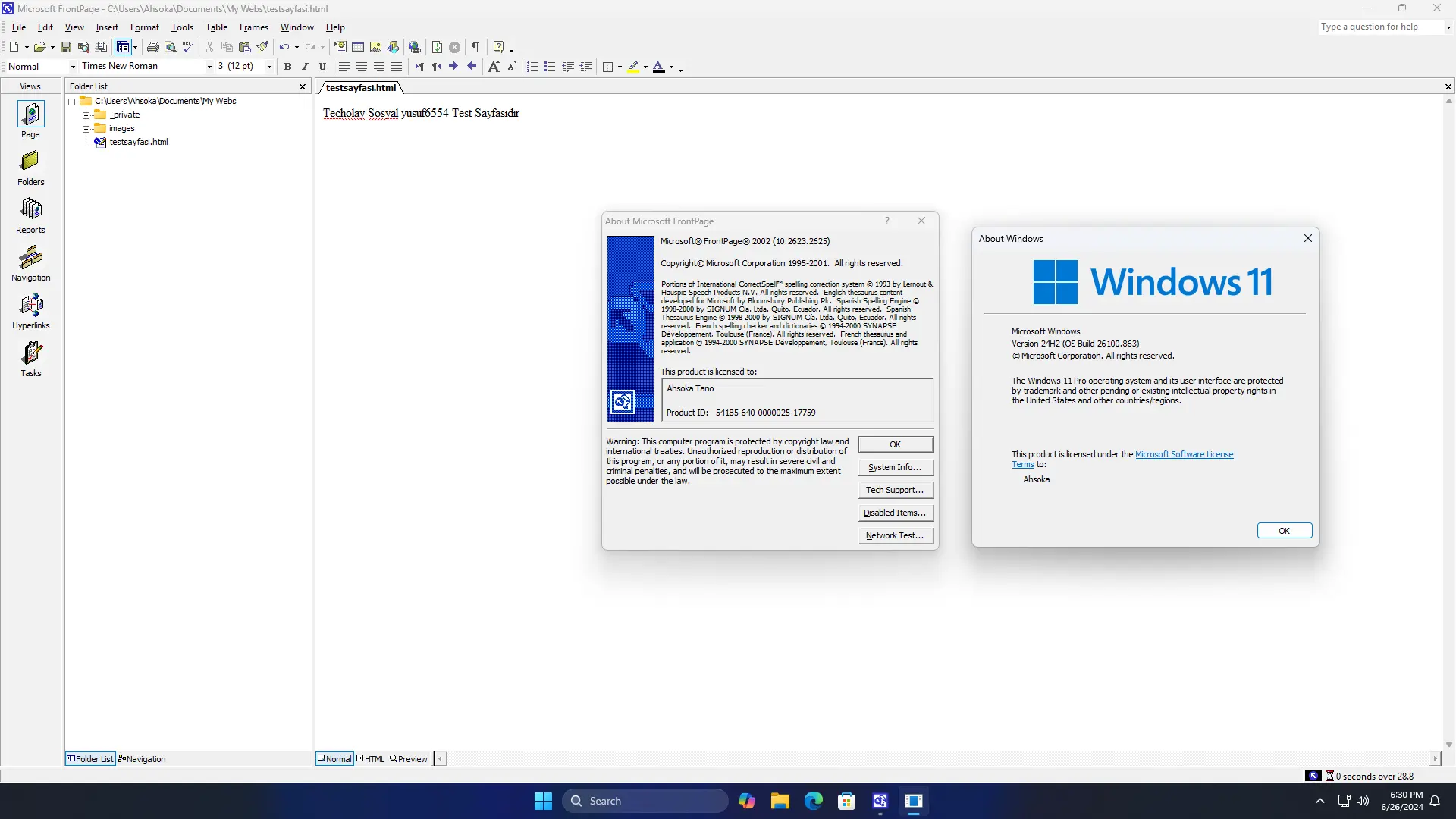Apply the black Font Color button
The width and height of the screenshot is (1456, 819).
coord(658,67)
